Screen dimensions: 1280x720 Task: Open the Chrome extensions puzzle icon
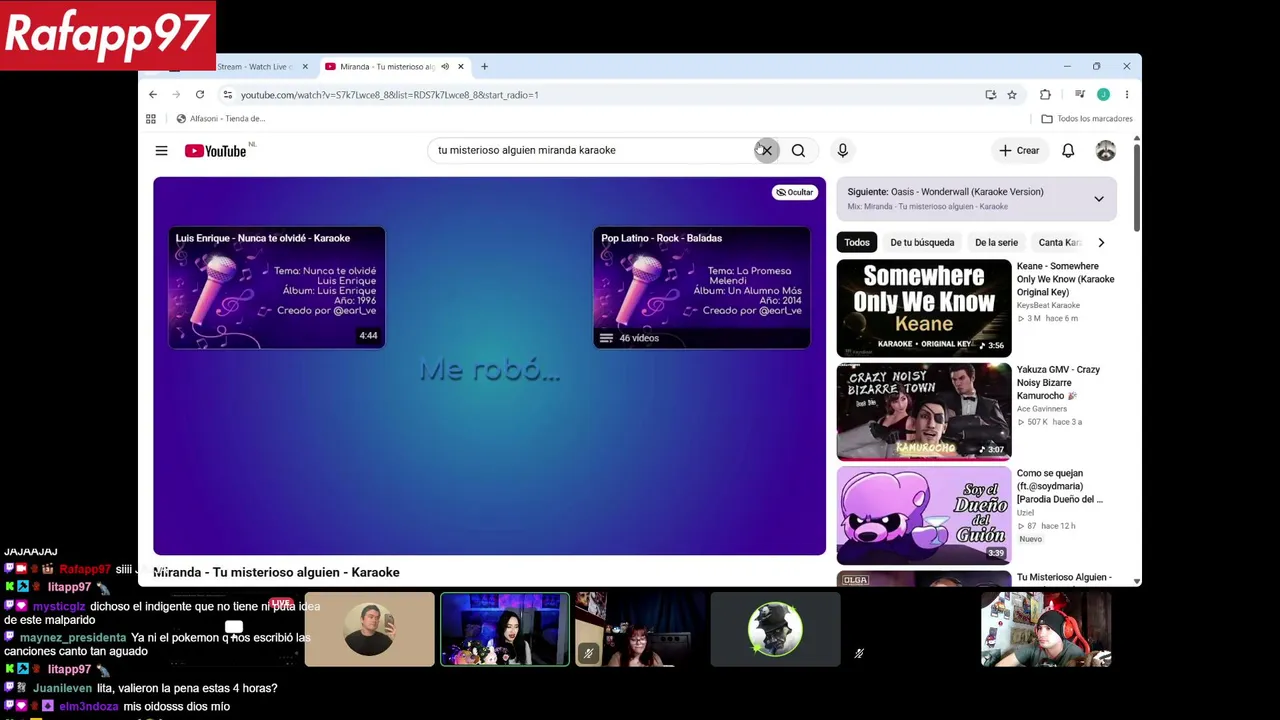pyautogui.click(x=1045, y=95)
